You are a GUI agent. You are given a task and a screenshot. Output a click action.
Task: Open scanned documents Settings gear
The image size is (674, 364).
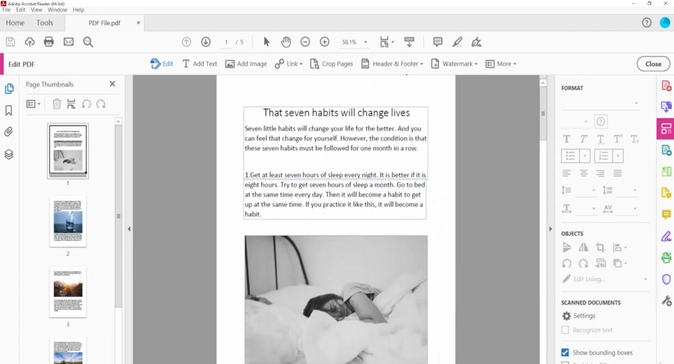579,316
